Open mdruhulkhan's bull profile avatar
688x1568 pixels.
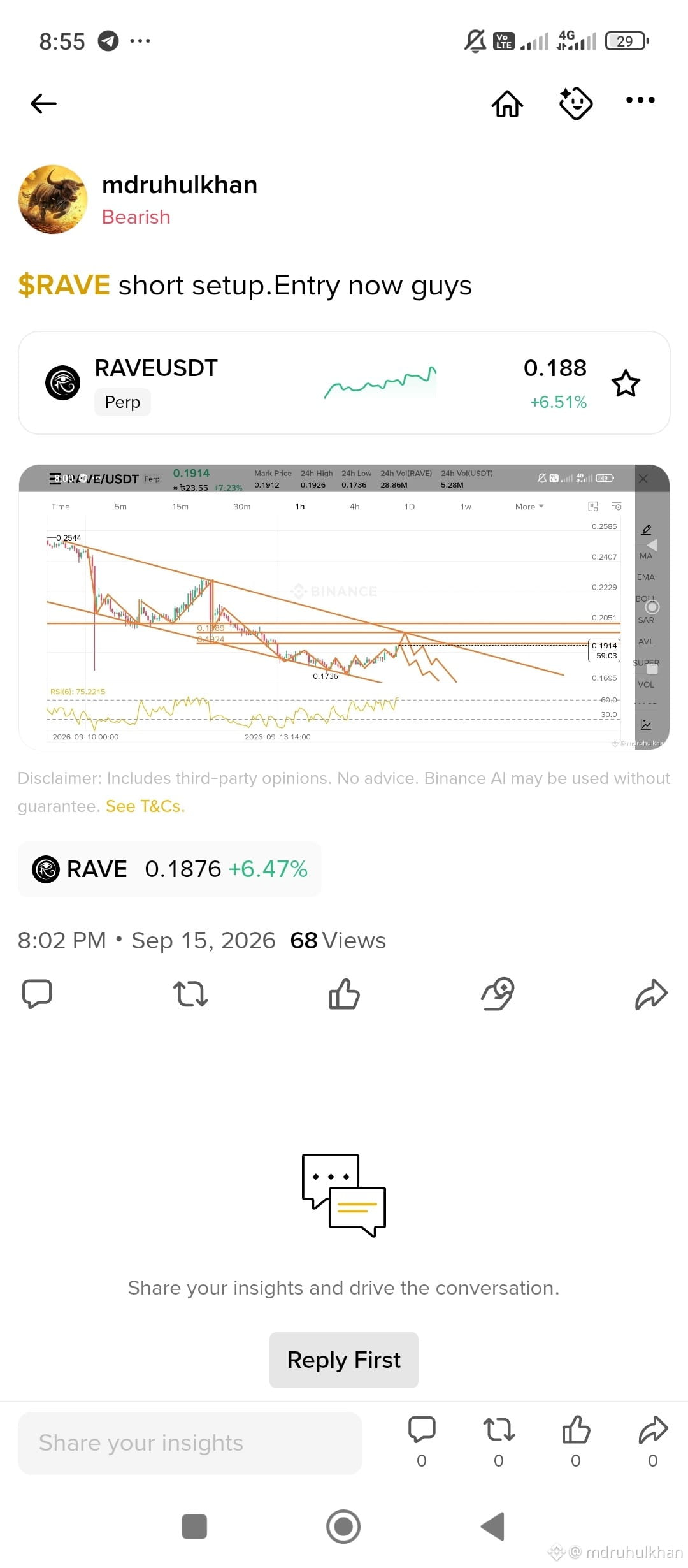click(x=53, y=200)
